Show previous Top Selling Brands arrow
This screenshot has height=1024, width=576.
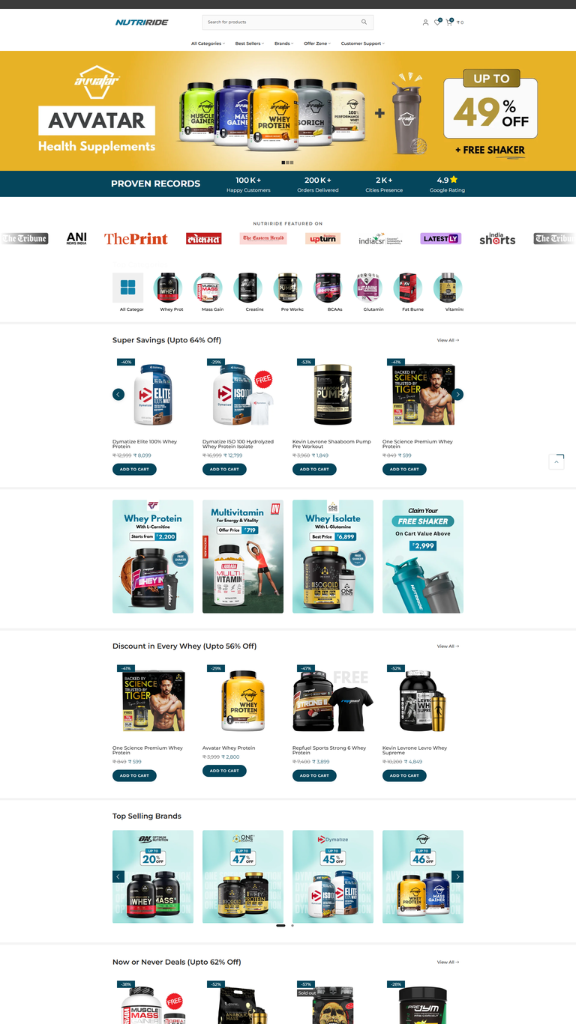(118, 876)
